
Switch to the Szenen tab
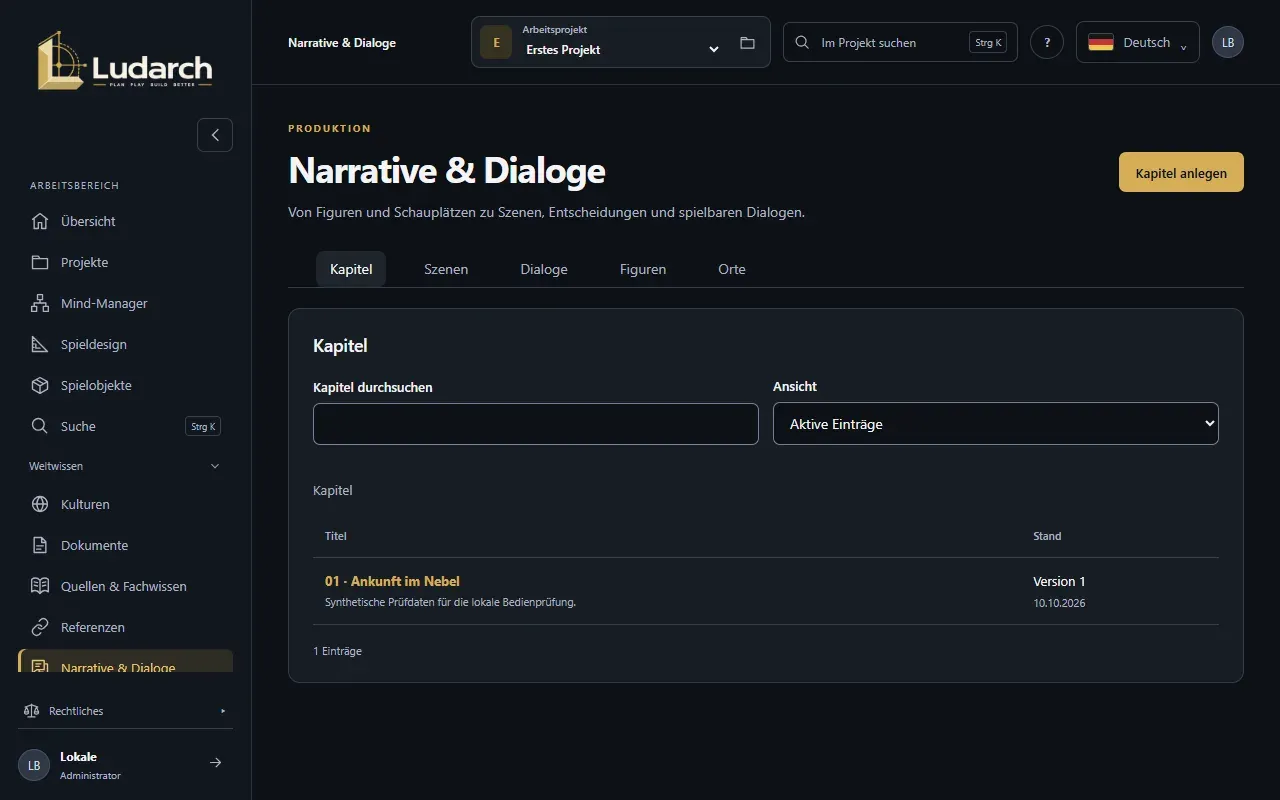(x=446, y=269)
